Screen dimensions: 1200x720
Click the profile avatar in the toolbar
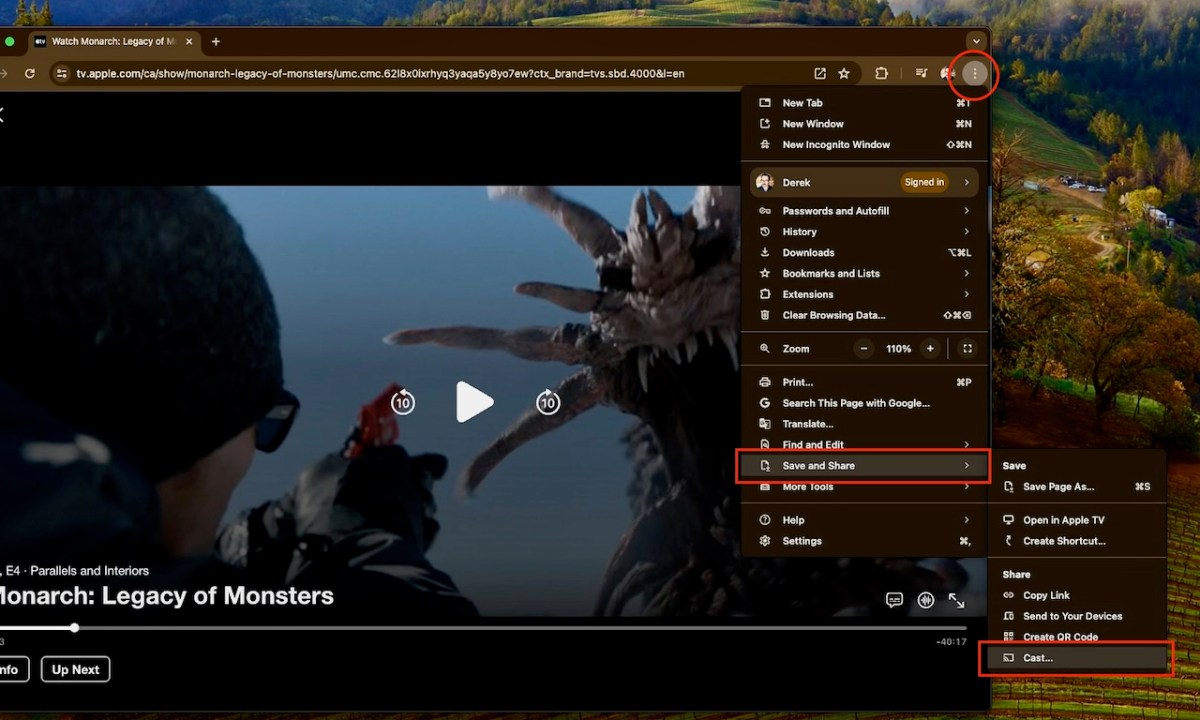click(x=947, y=73)
